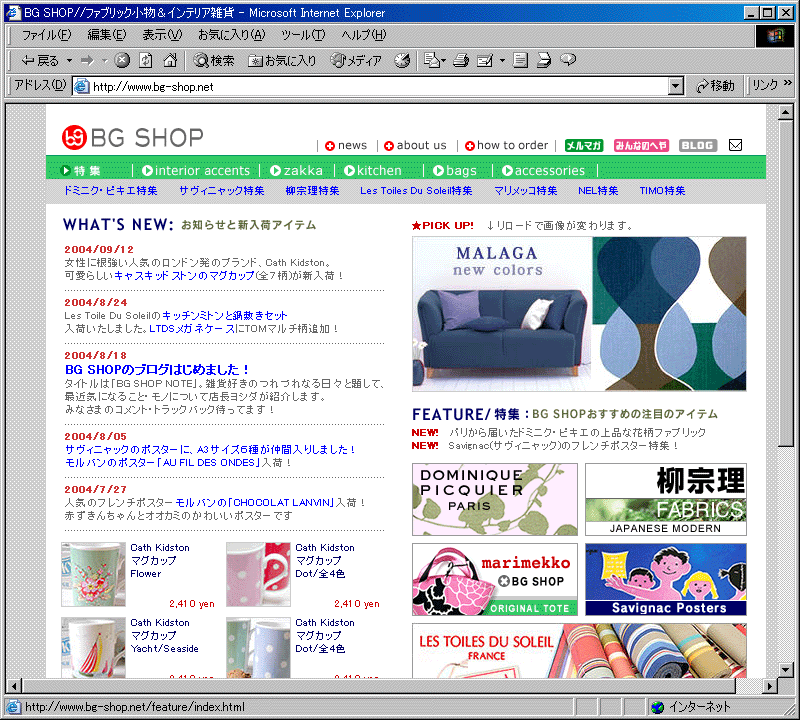Expand the リンク links bar chevron
The width and height of the screenshot is (800, 720).
tap(788, 82)
